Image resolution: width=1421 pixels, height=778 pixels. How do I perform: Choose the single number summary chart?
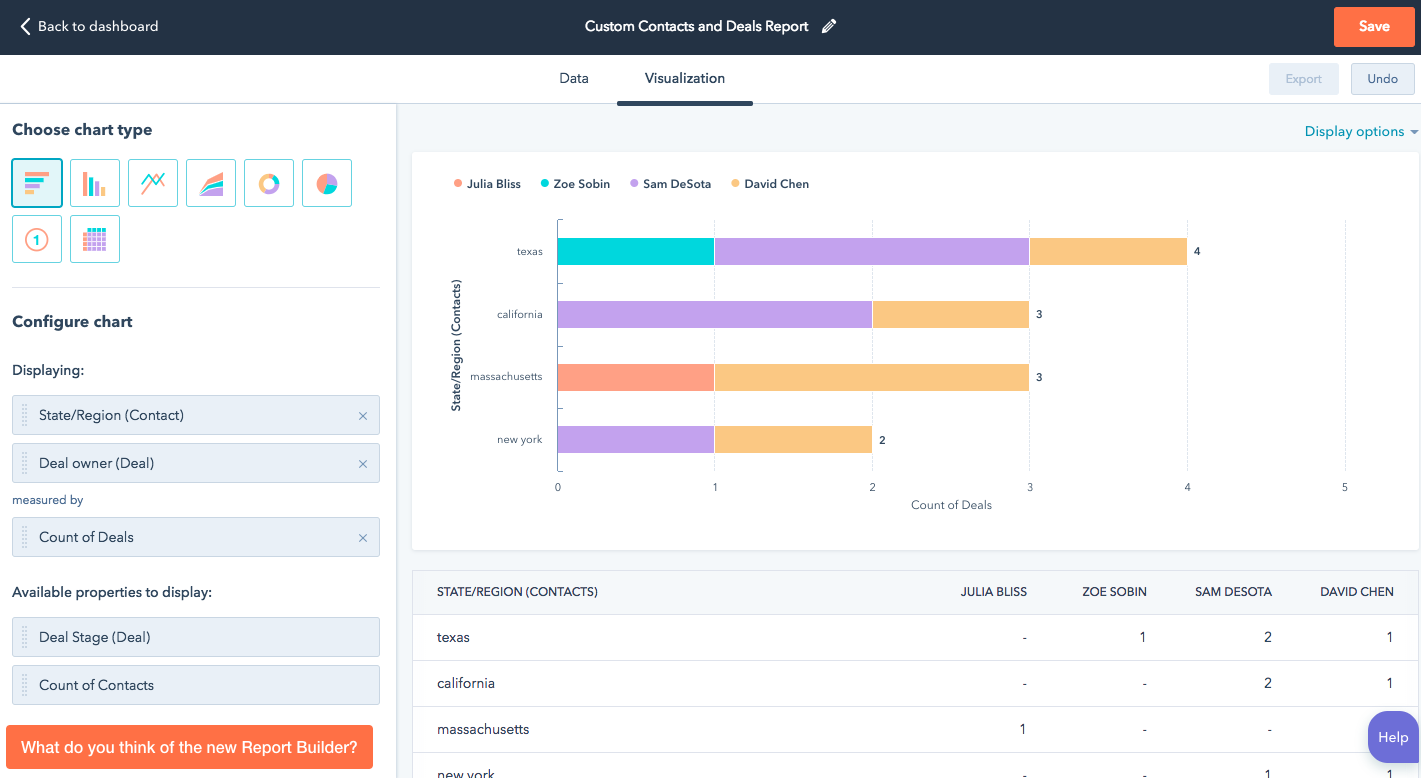(37, 239)
